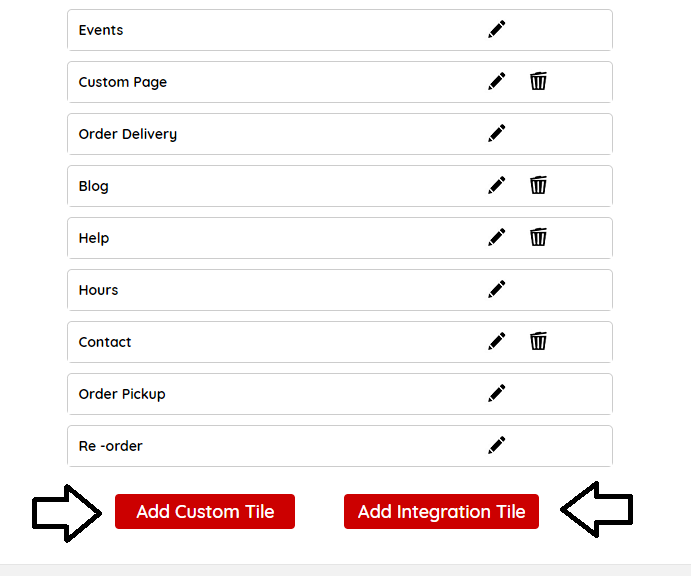Edit the Custom Page tile
This screenshot has width=691, height=576.
[497, 82]
